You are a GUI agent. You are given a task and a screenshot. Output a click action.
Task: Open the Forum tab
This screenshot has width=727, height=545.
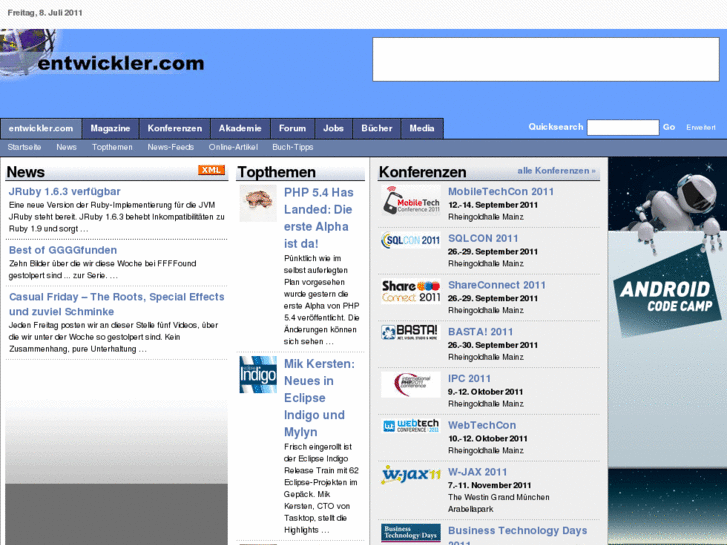pos(293,128)
